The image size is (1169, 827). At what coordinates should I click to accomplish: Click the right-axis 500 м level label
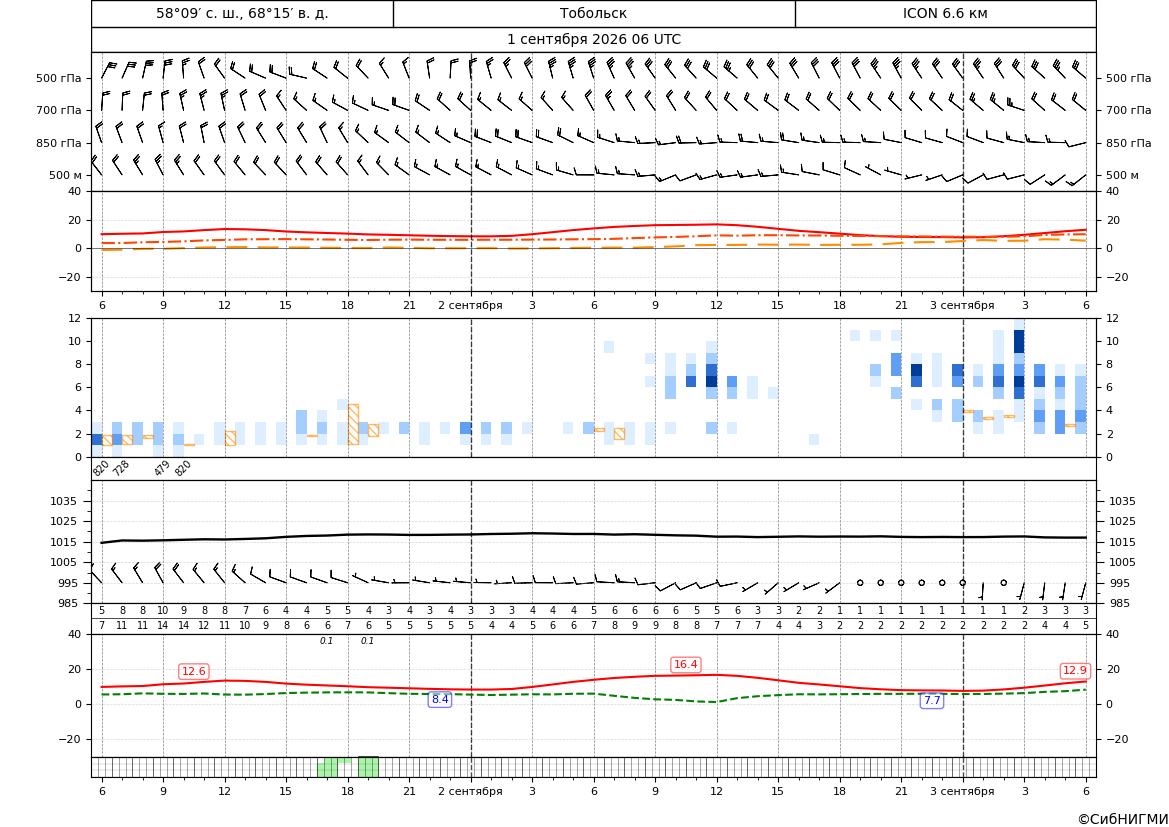point(1122,175)
